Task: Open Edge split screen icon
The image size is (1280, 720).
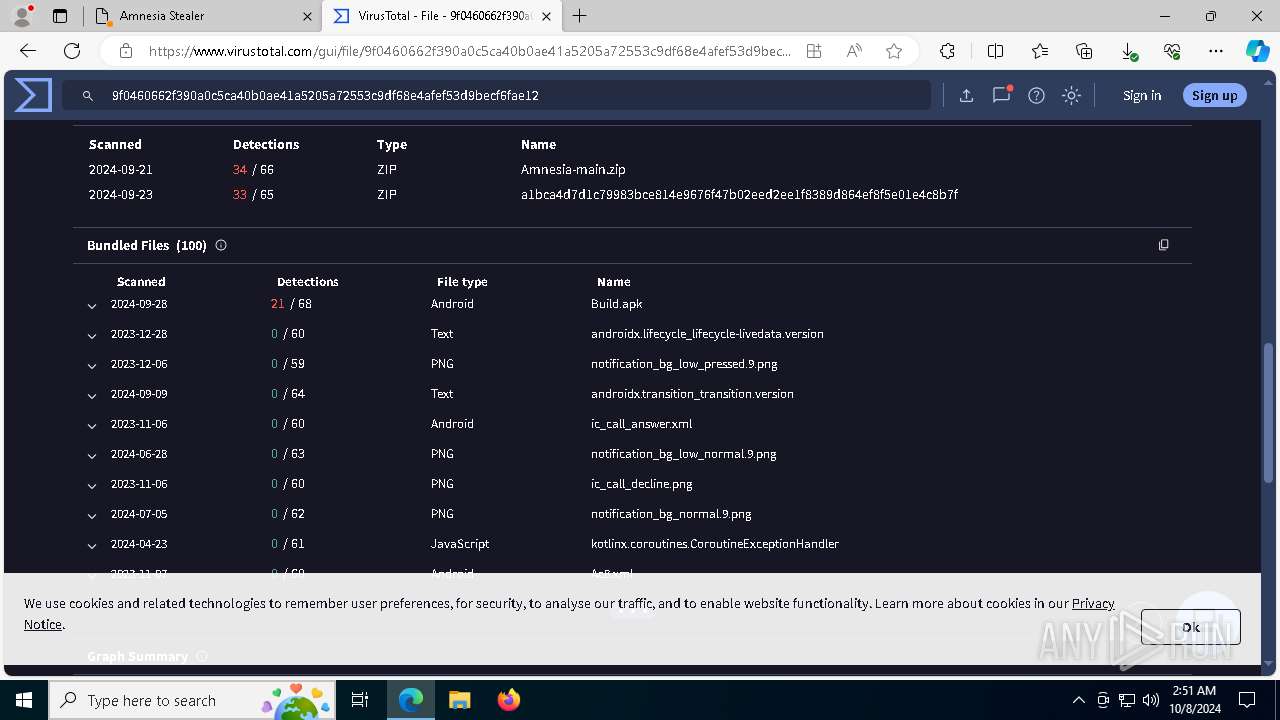Action: point(995,51)
